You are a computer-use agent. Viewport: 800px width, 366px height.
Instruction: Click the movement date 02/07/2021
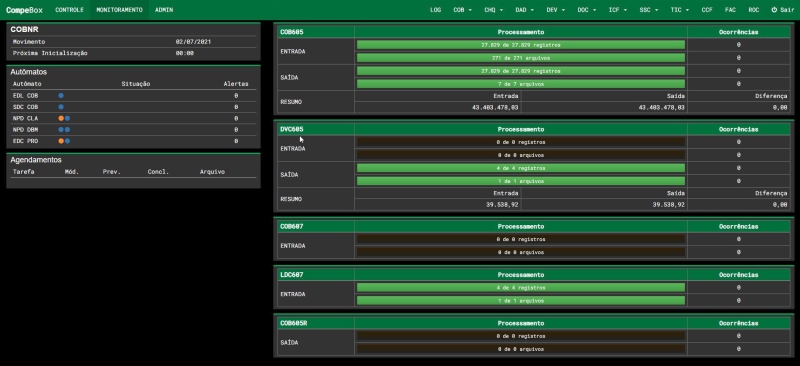pos(193,42)
